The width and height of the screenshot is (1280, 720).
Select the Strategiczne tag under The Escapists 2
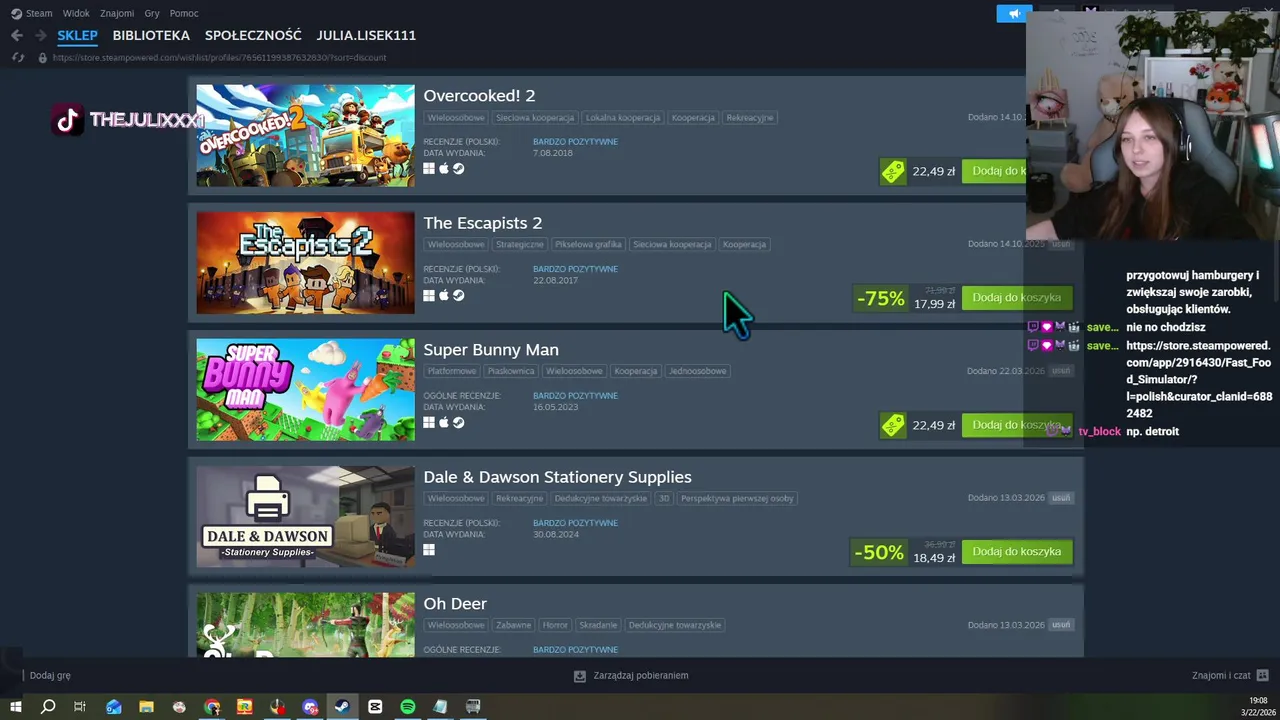coord(520,244)
